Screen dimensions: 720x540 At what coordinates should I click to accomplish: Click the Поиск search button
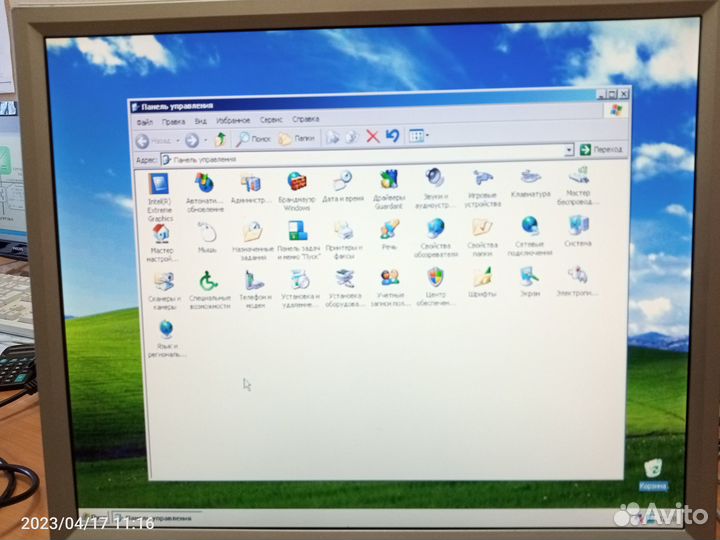tap(253, 139)
